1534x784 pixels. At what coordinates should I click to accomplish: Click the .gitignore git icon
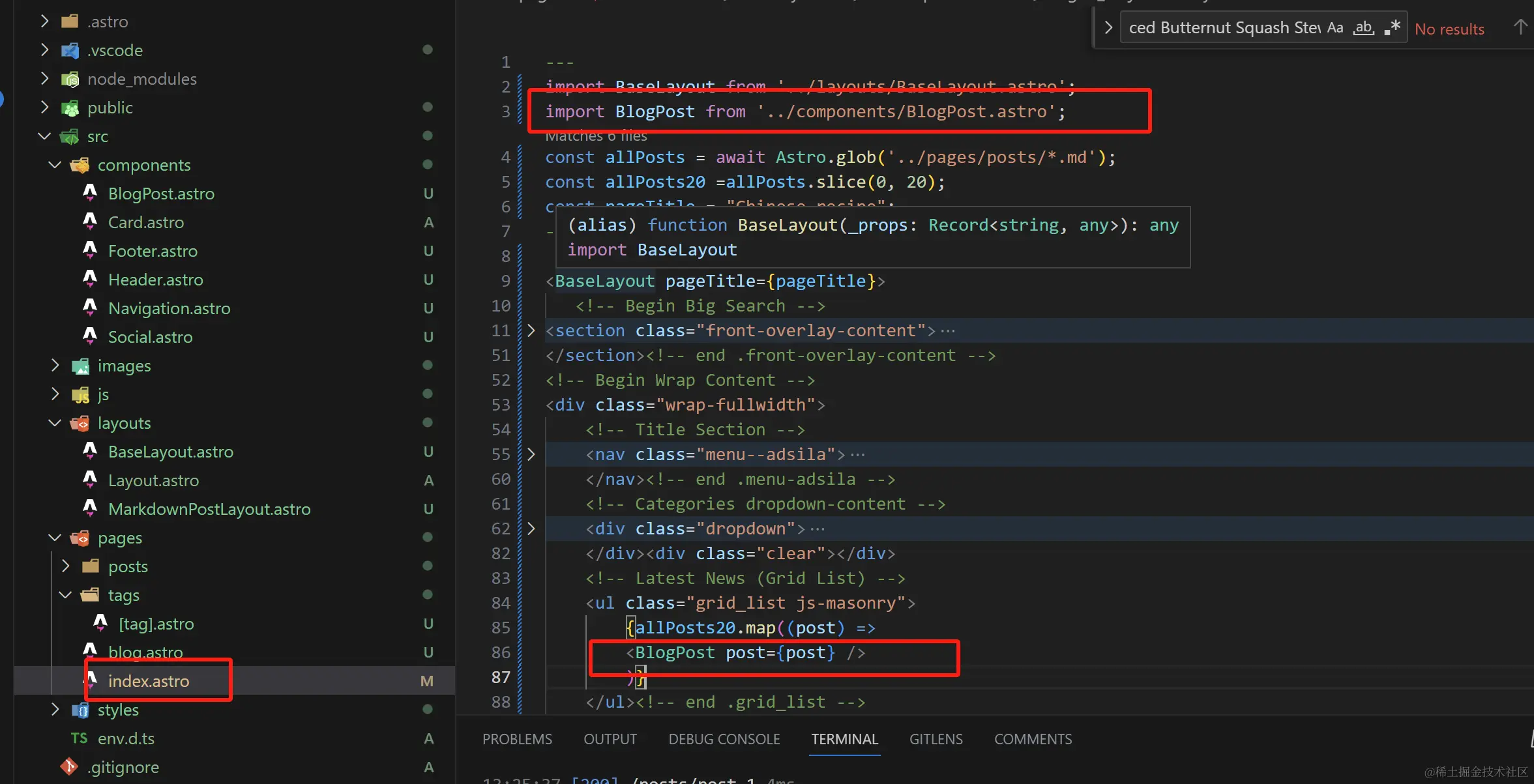(x=69, y=766)
